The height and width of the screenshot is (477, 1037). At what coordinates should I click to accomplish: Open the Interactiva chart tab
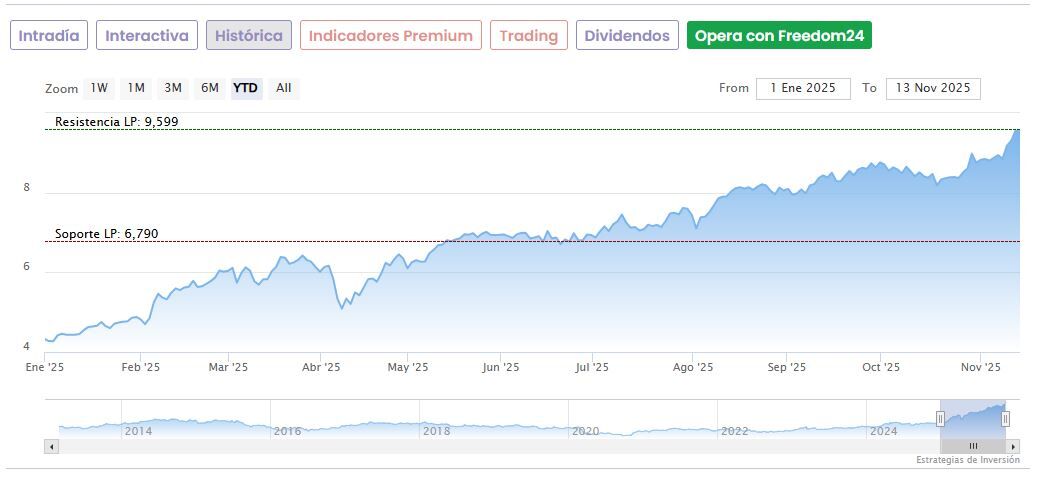[147, 36]
